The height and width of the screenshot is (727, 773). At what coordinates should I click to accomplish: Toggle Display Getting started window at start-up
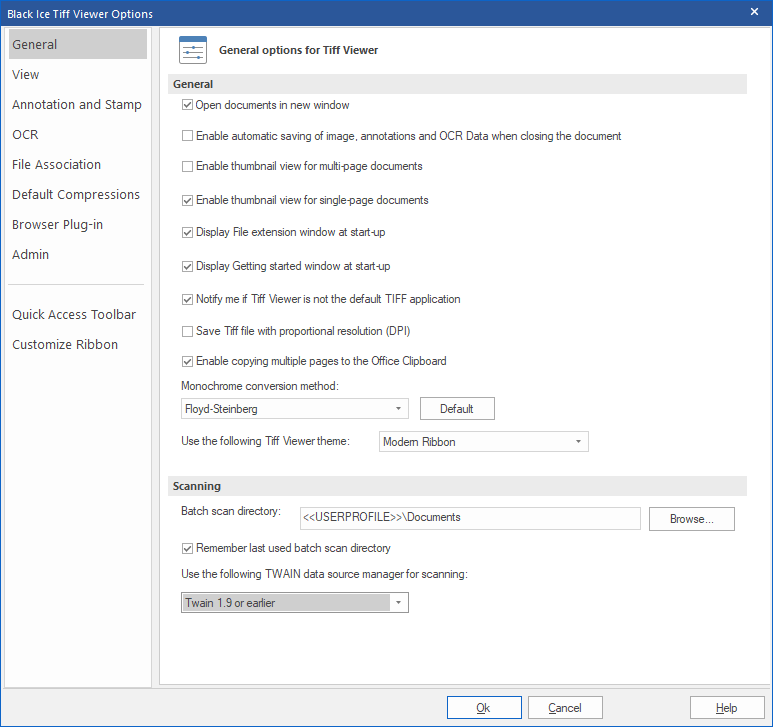tap(187, 266)
